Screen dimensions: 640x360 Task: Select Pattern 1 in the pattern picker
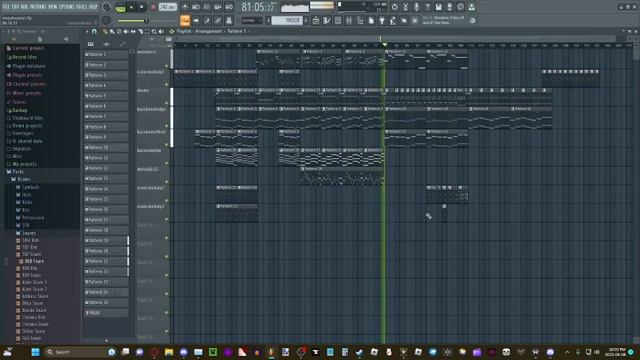(x=106, y=54)
